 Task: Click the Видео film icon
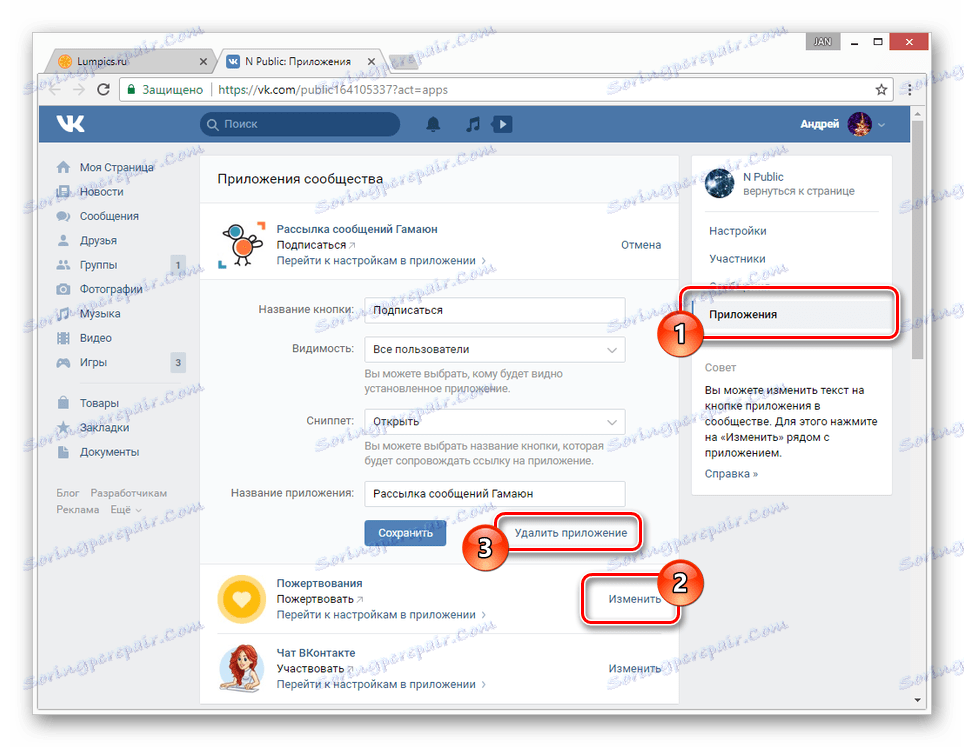(x=63, y=338)
